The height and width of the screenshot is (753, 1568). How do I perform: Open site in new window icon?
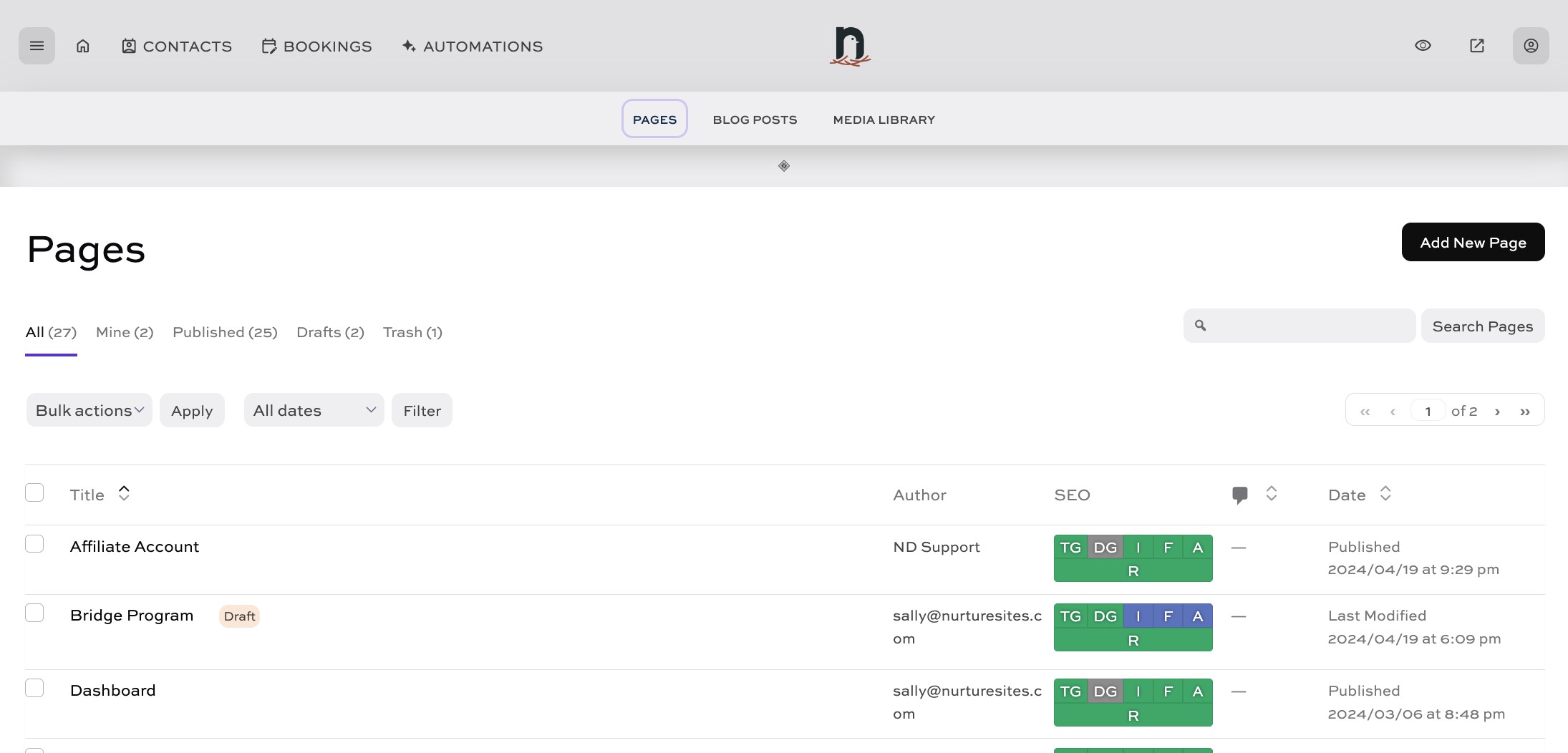click(x=1476, y=46)
